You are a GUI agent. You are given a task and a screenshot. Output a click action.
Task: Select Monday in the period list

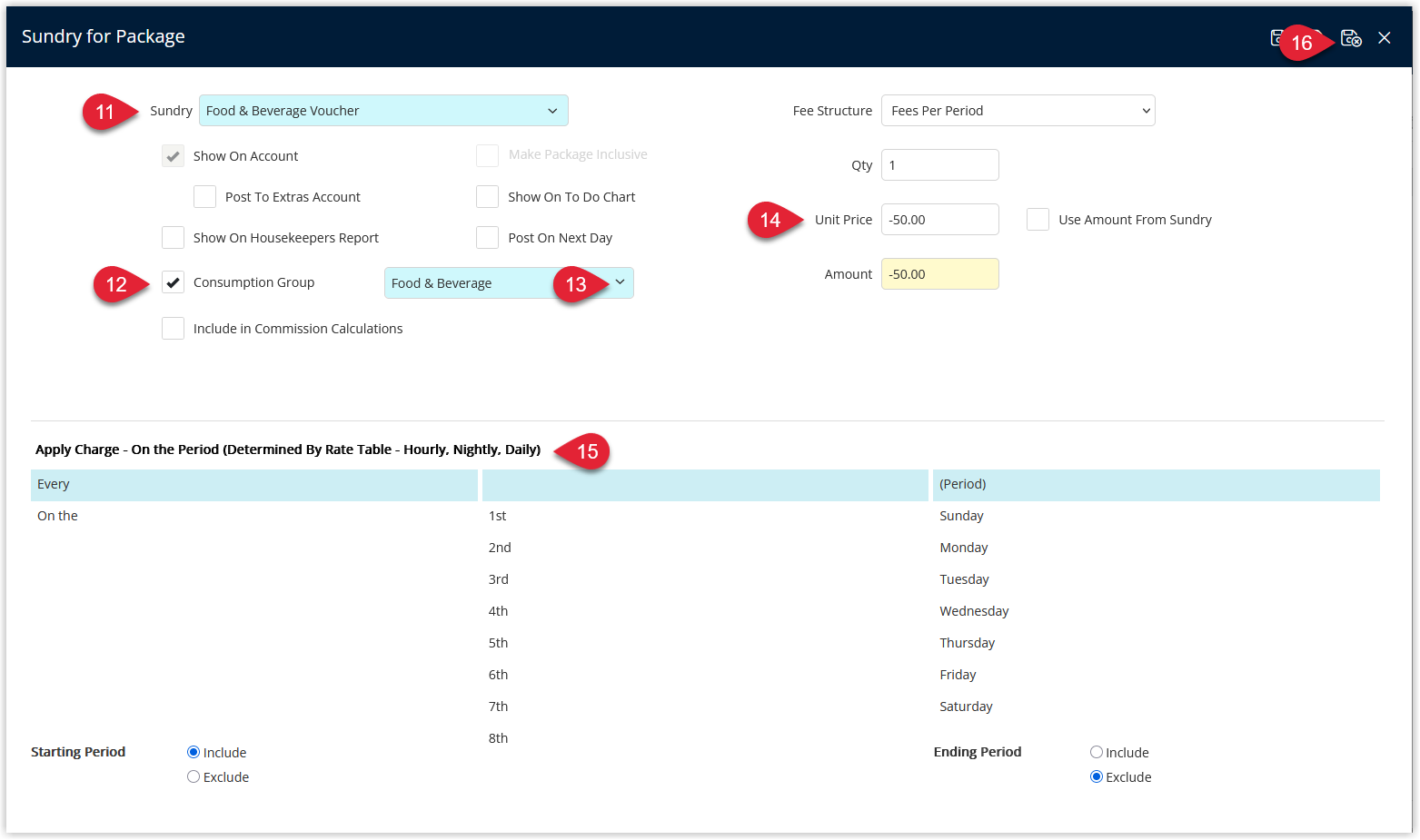coord(1157,548)
